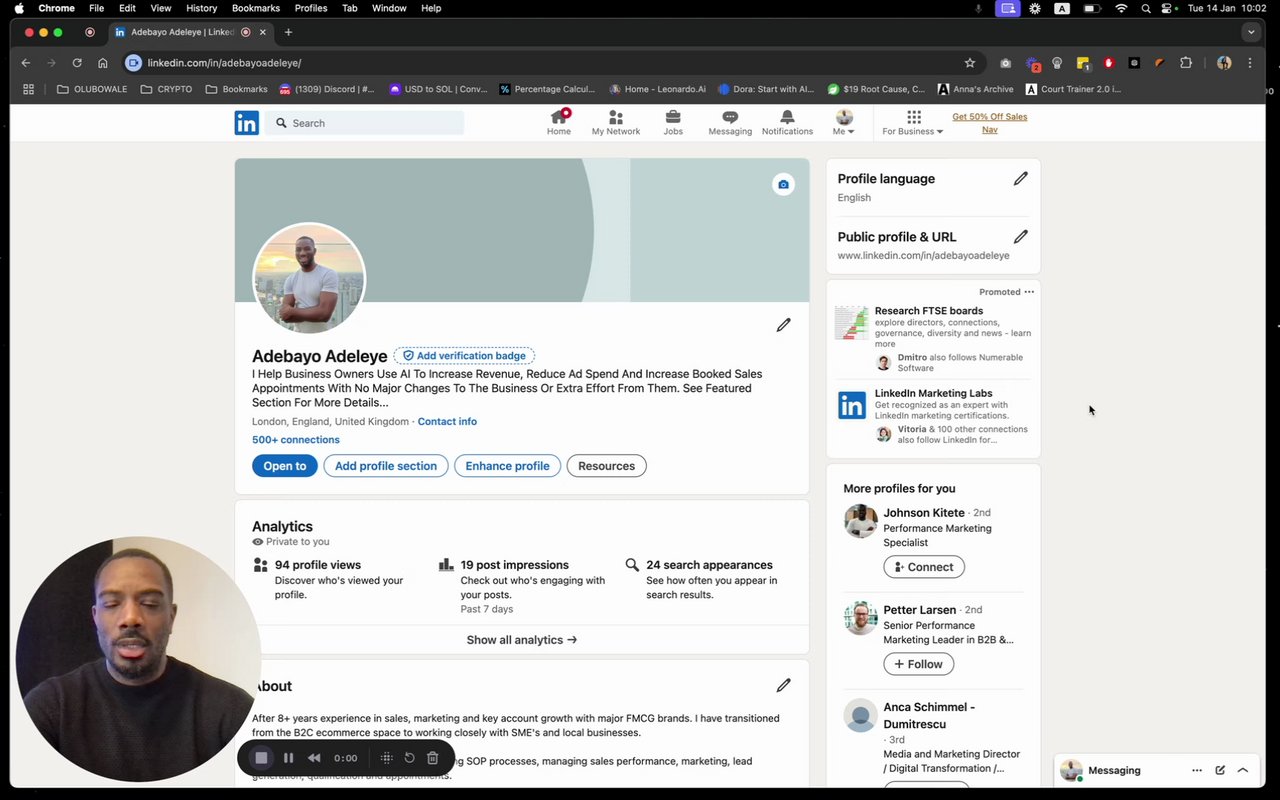1280x800 pixels.
Task: Open the Resources button
Action: pyautogui.click(x=606, y=466)
